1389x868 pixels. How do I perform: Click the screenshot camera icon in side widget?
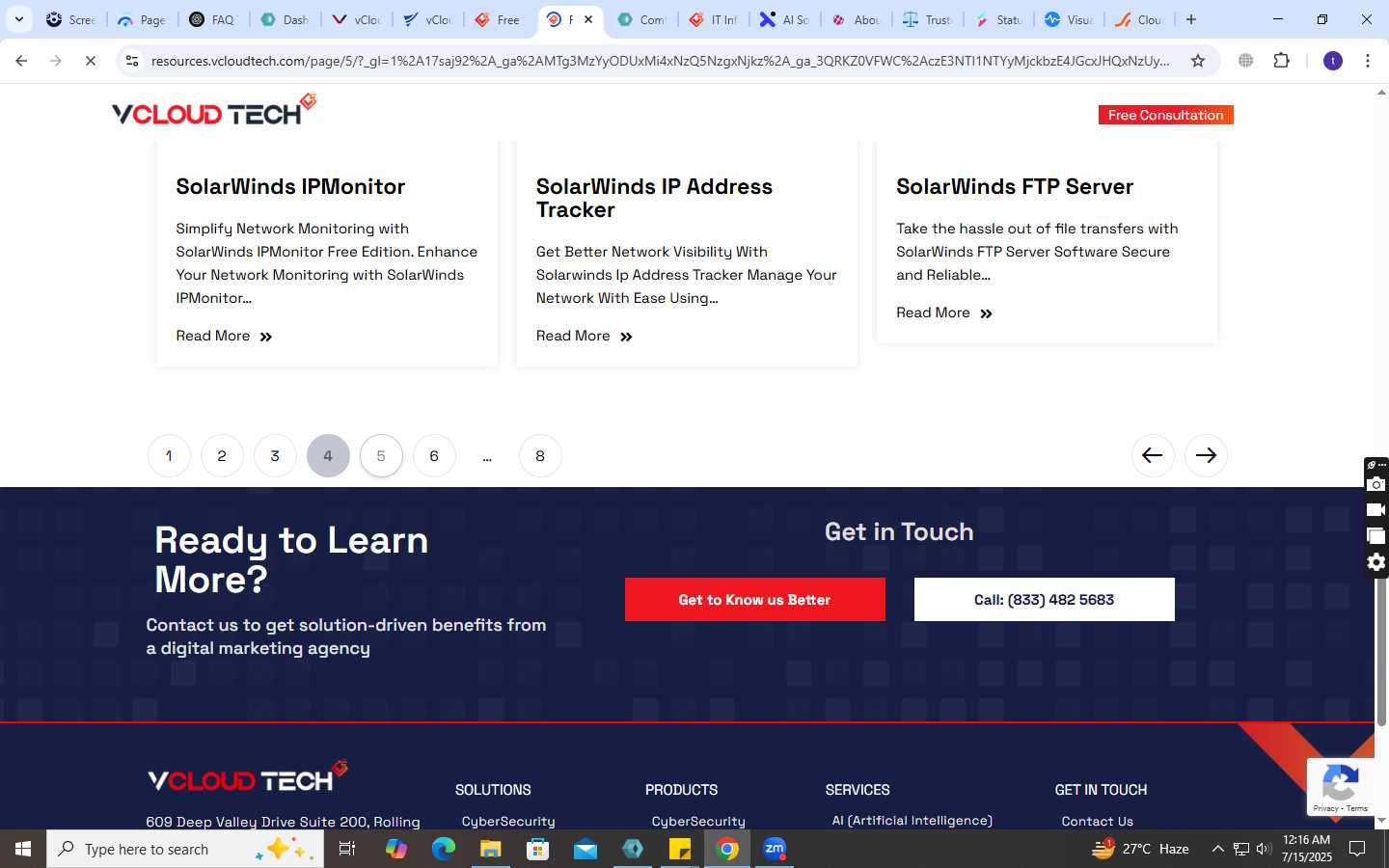[x=1376, y=484]
